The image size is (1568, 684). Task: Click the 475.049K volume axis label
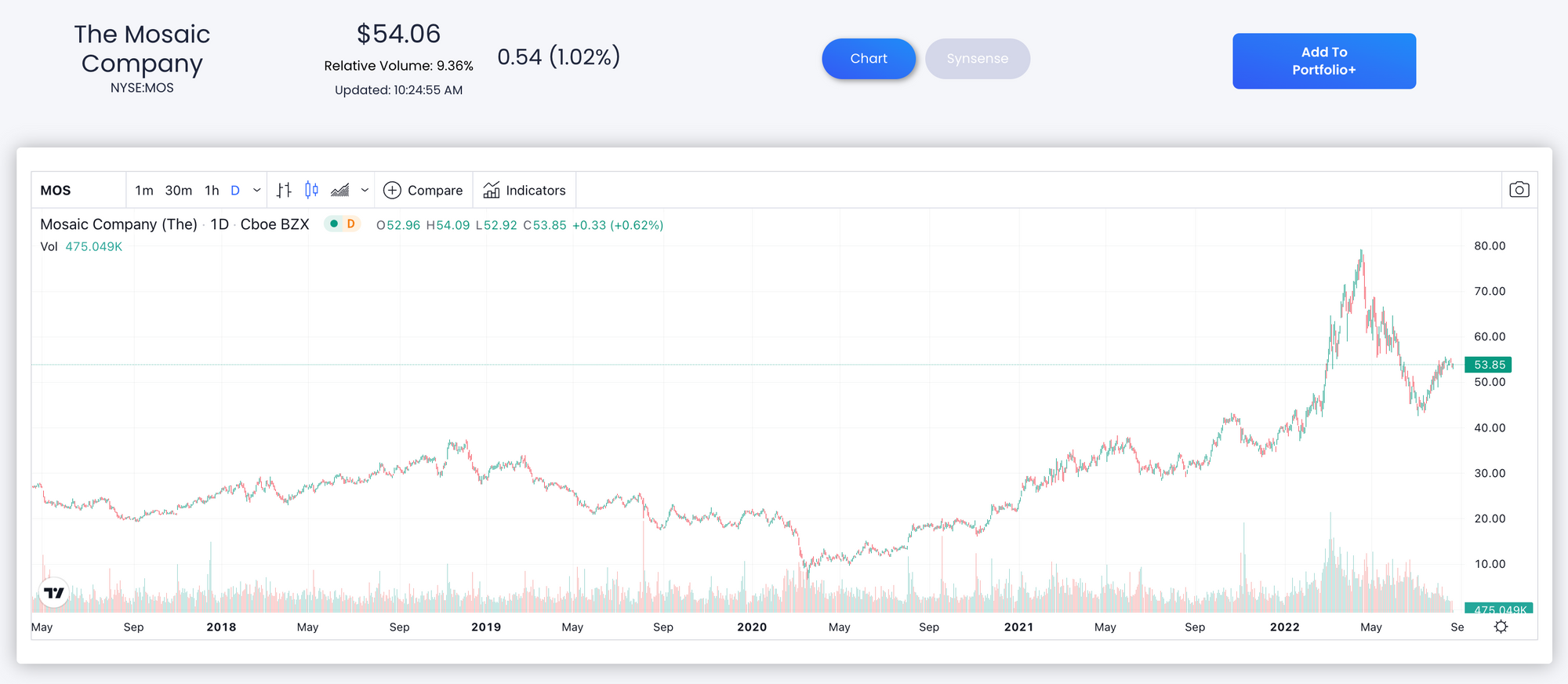click(1499, 609)
